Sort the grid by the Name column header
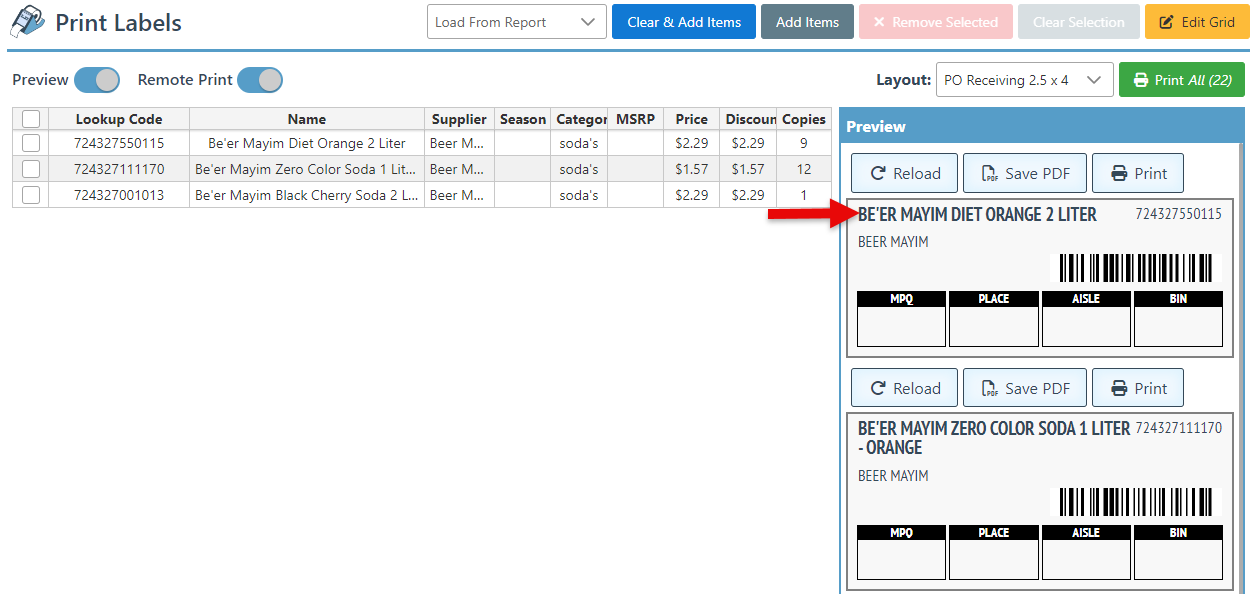The width and height of the screenshot is (1253, 594). coord(306,119)
